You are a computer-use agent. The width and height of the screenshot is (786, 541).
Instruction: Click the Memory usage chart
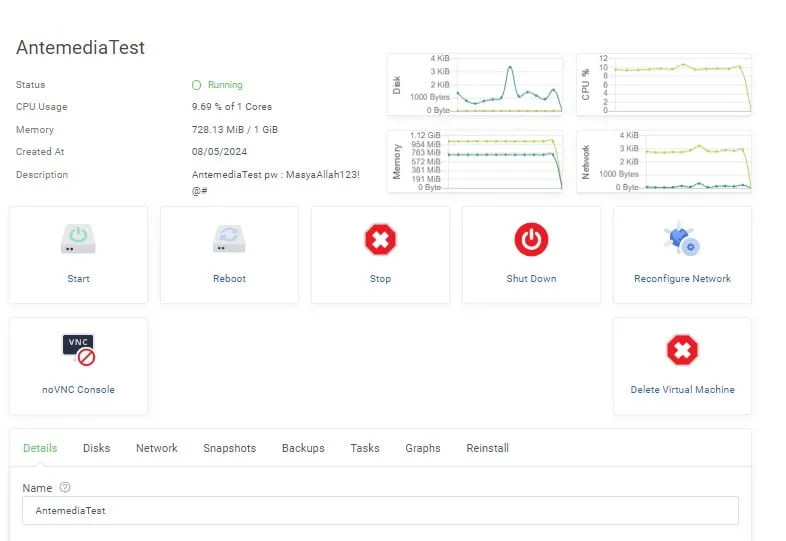(x=476, y=161)
